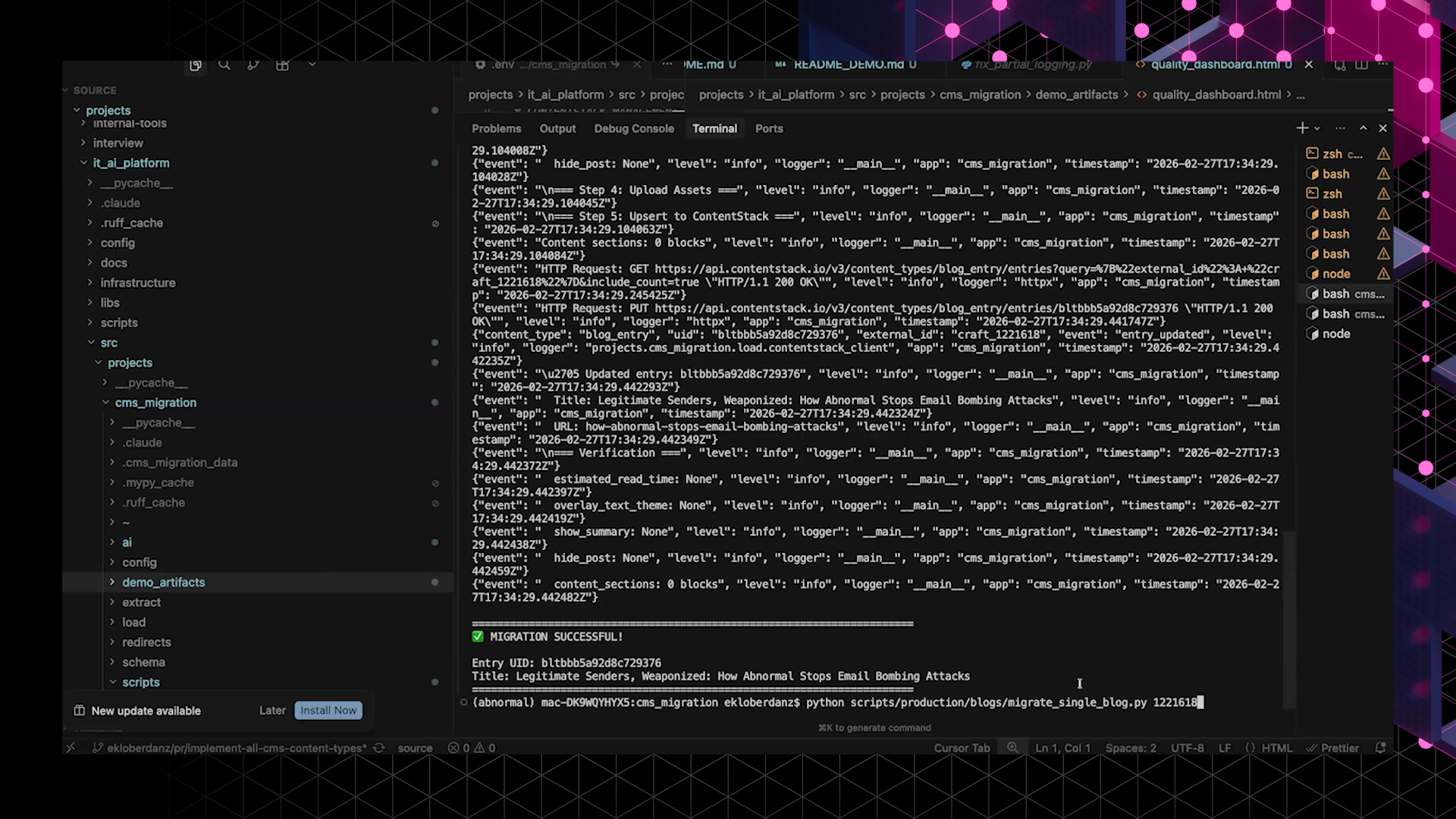The width and height of the screenshot is (1456, 819).
Task: Switch to the Debug Console tab
Action: coord(634,129)
